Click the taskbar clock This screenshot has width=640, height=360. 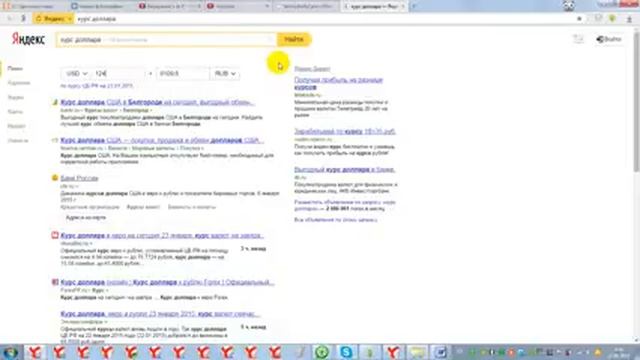click(618, 352)
